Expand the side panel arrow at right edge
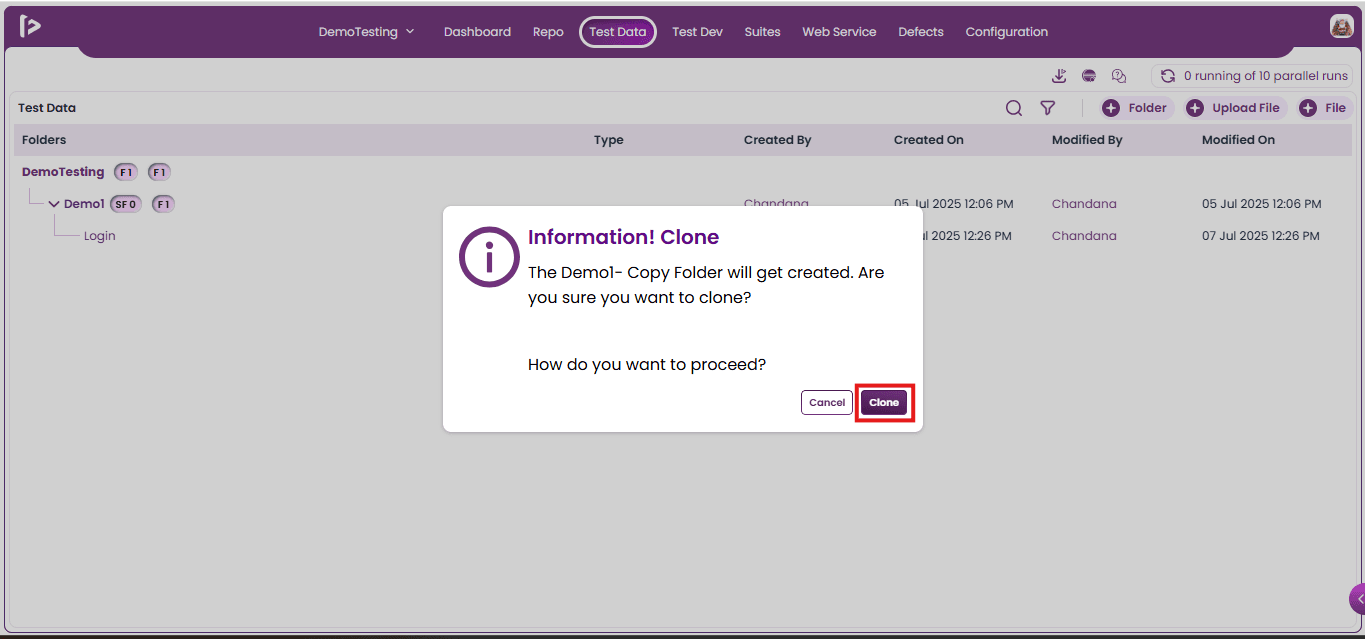1365x639 pixels. [x=1358, y=599]
